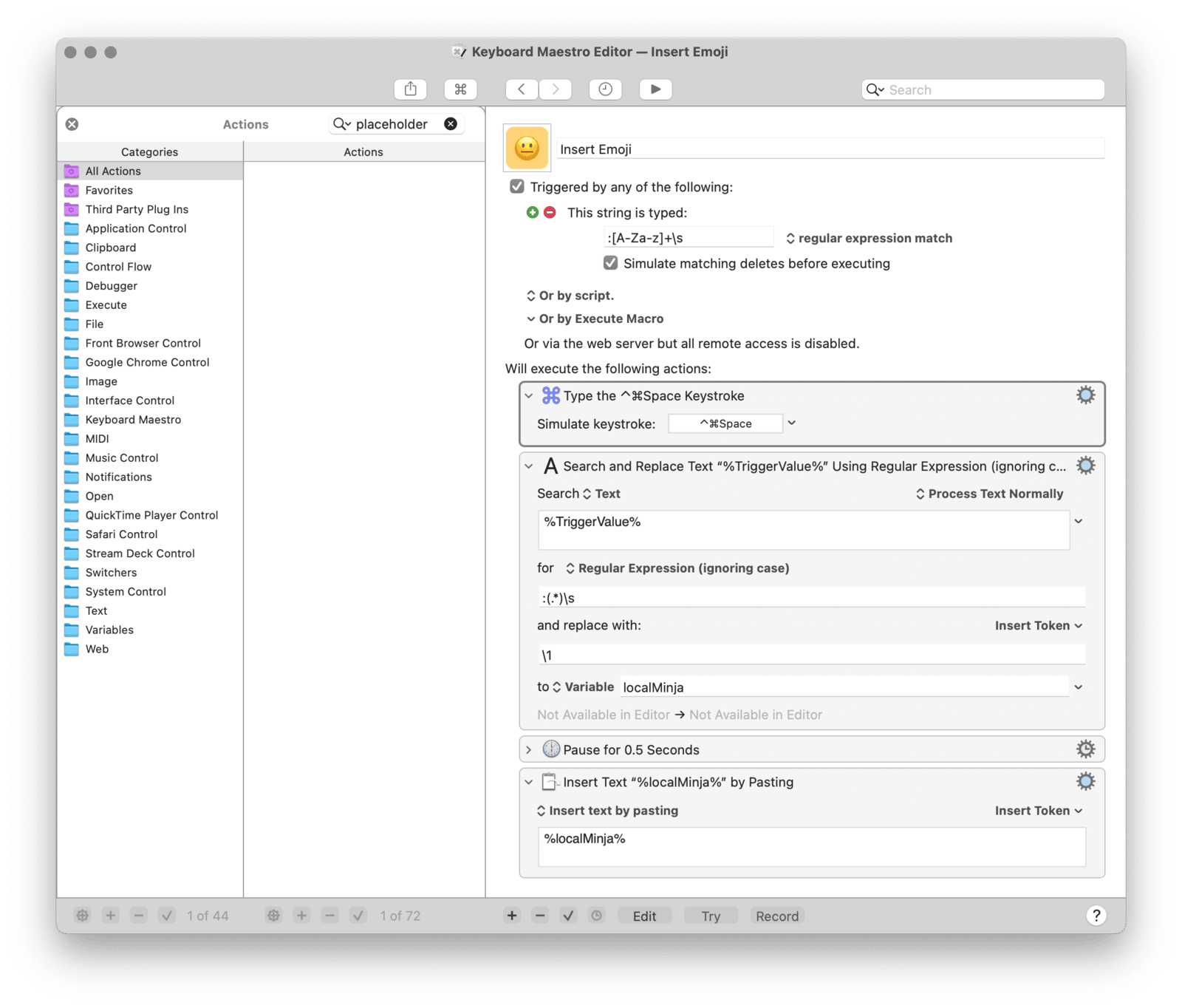This screenshot has width=1182, height=1008.
Task: Select the Keyboard Maestro category
Action: tap(150, 420)
